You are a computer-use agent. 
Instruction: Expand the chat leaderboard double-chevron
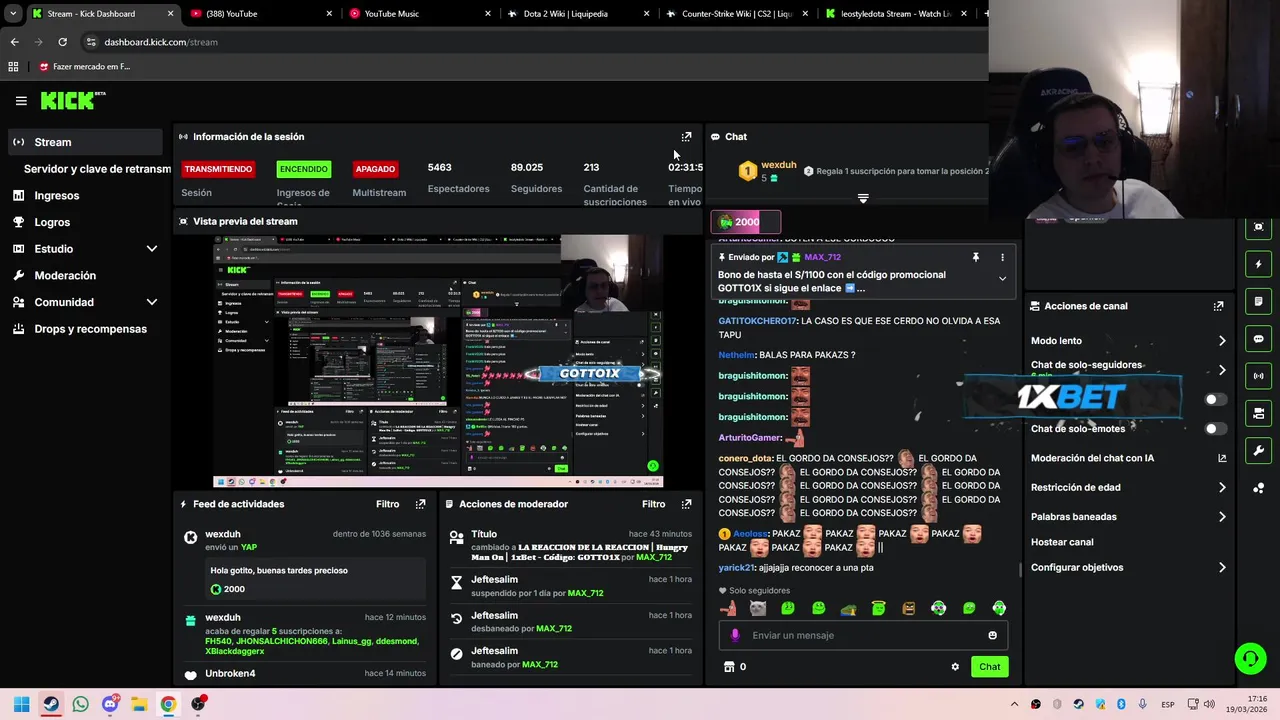click(x=863, y=198)
